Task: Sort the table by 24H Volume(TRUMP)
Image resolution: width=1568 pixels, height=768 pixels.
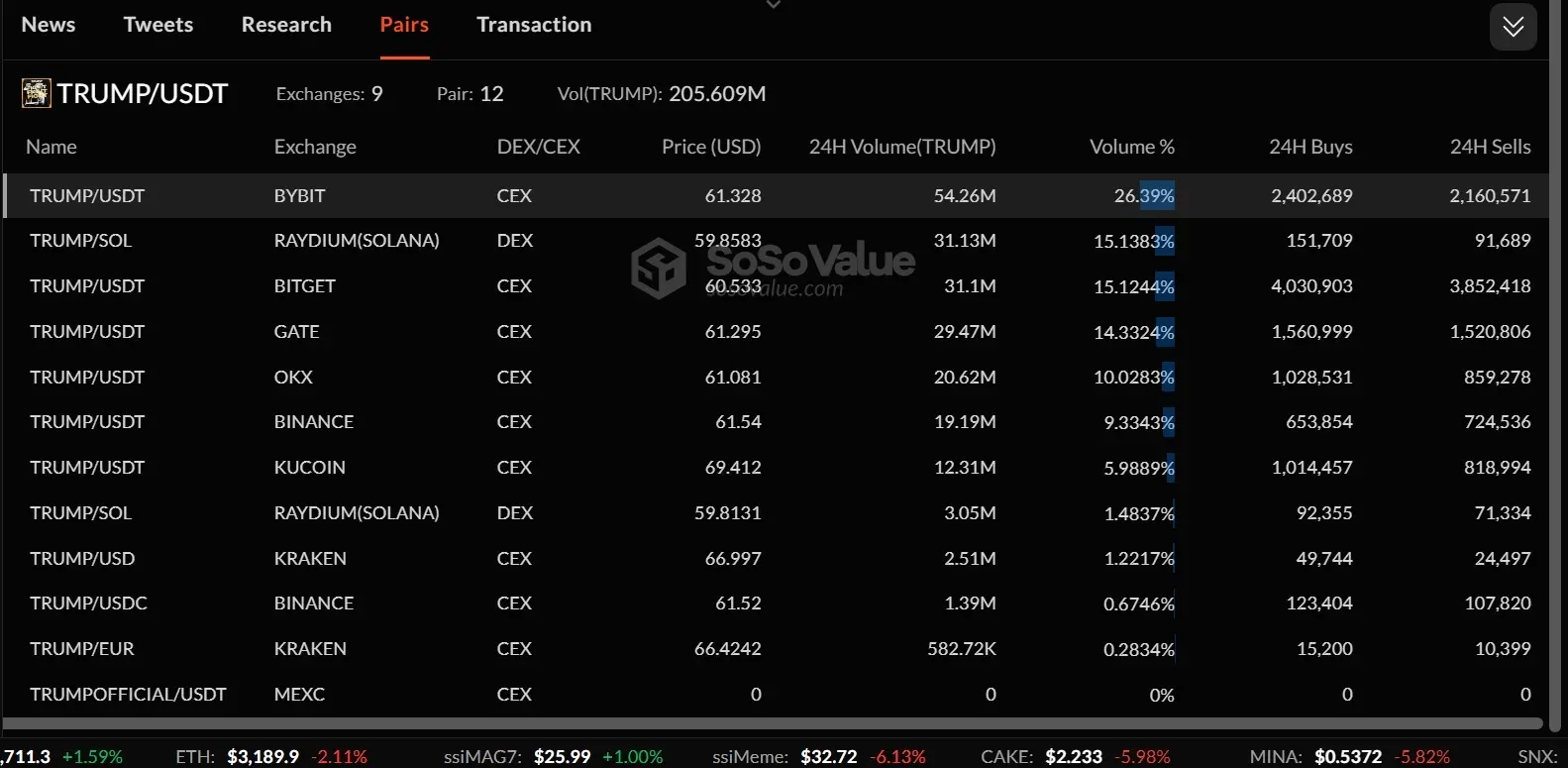Action: tap(902, 146)
